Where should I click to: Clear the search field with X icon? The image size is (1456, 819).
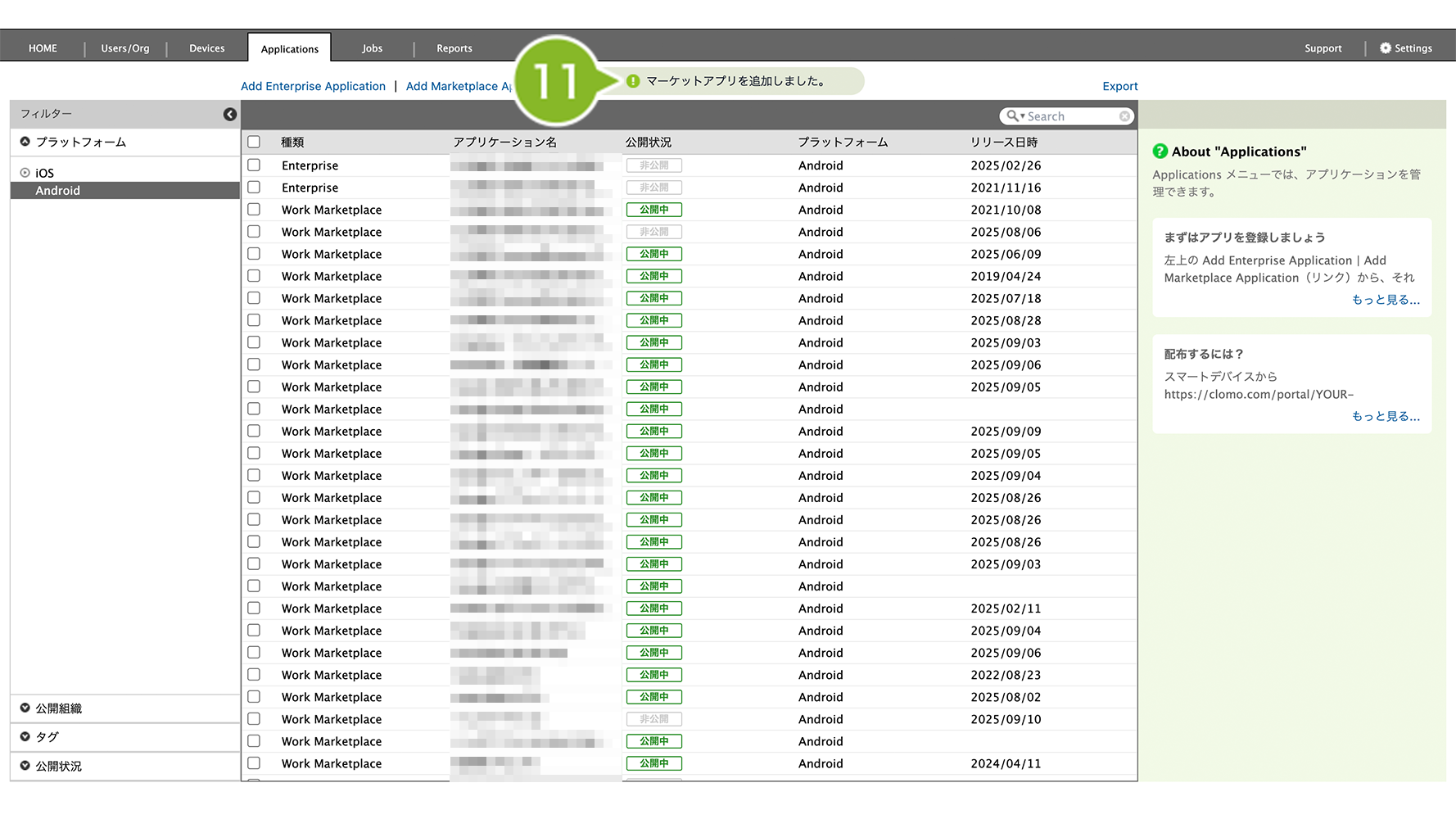pyautogui.click(x=1124, y=116)
